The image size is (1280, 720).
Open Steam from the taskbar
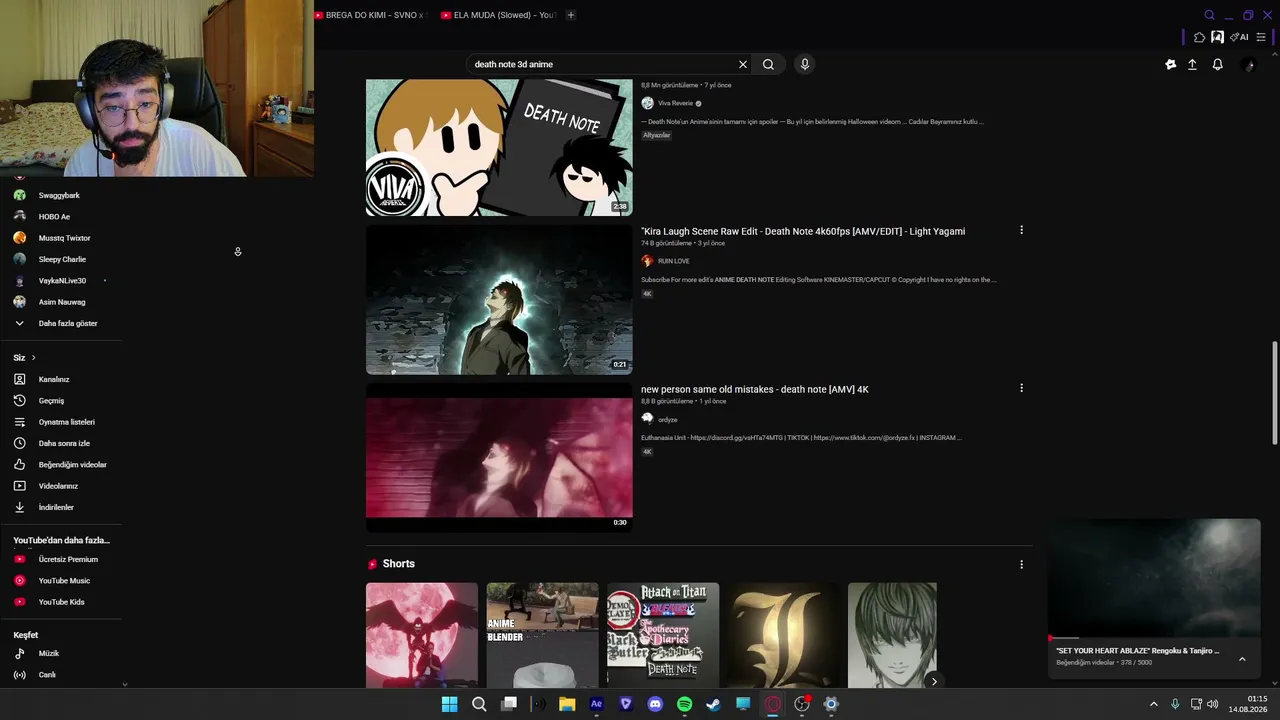coord(713,704)
